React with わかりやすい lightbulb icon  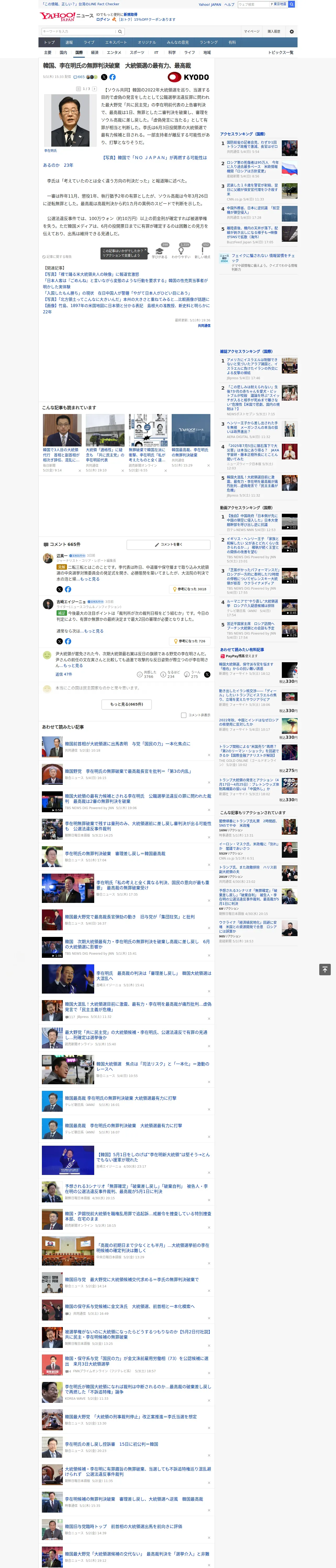(x=181, y=251)
